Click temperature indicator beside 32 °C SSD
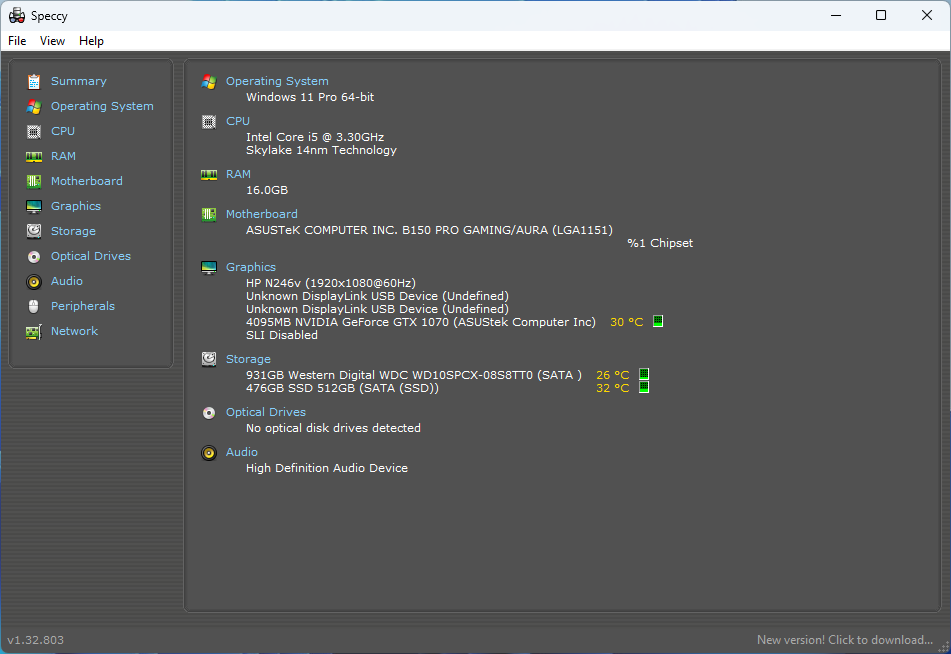Screen dimensions: 951x654 click(x=644, y=387)
